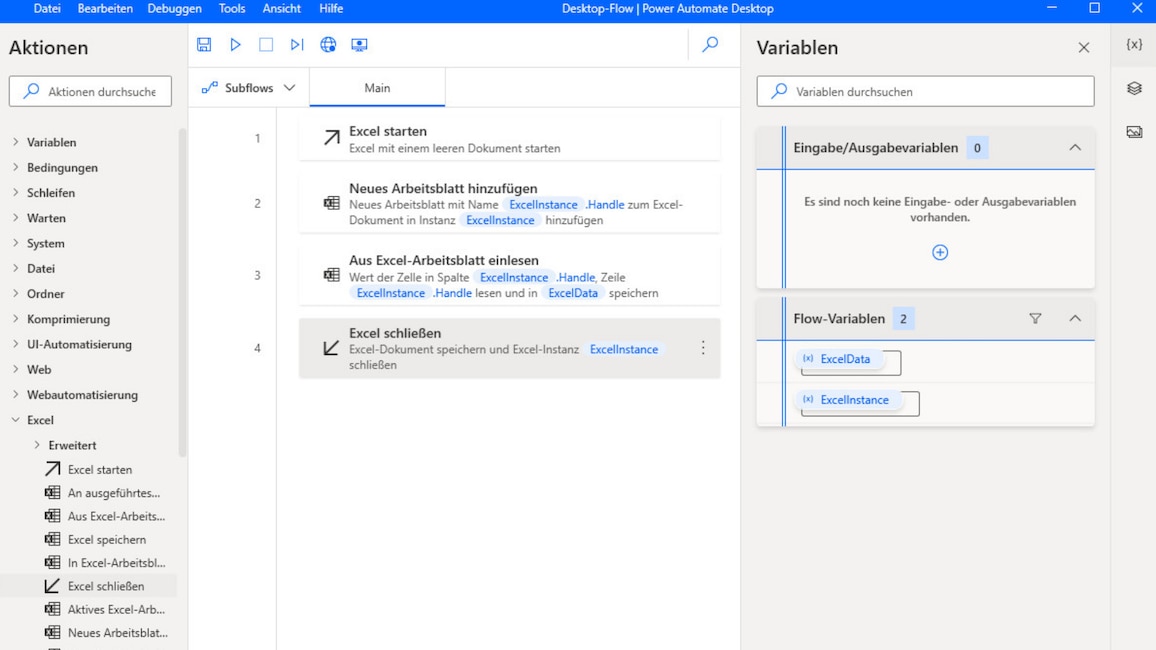1156x650 pixels.
Task: Collapse the Eingabe/Ausgabevariablen section
Action: click(x=1075, y=147)
